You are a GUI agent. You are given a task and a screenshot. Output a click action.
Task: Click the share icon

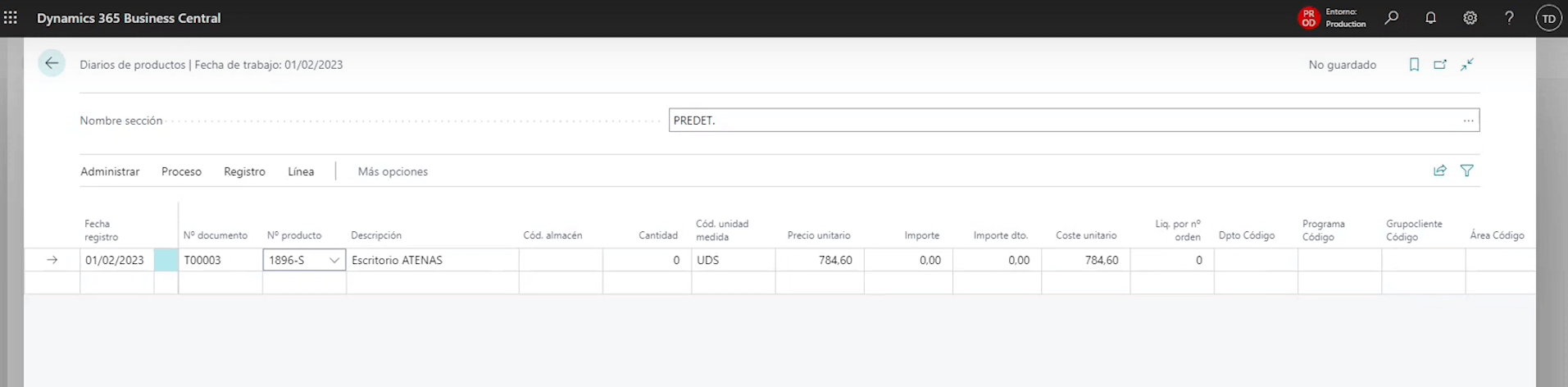point(1439,171)
